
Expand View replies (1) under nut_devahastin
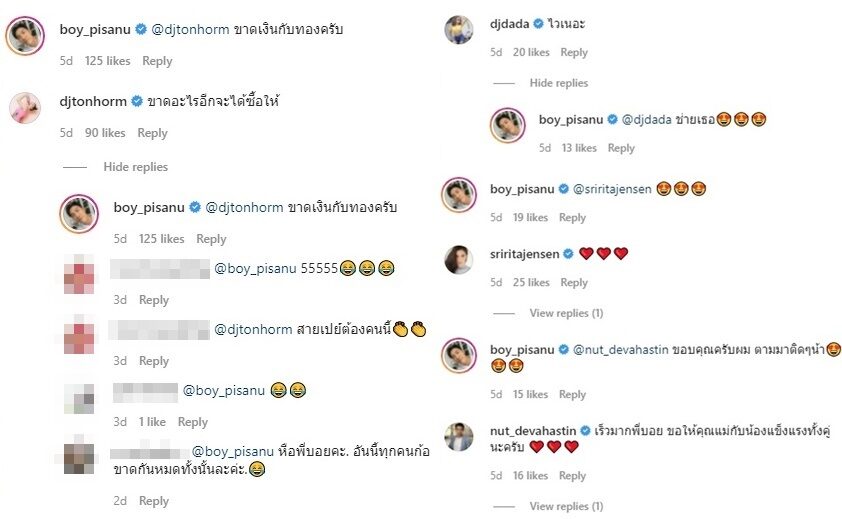coord(566,506)
